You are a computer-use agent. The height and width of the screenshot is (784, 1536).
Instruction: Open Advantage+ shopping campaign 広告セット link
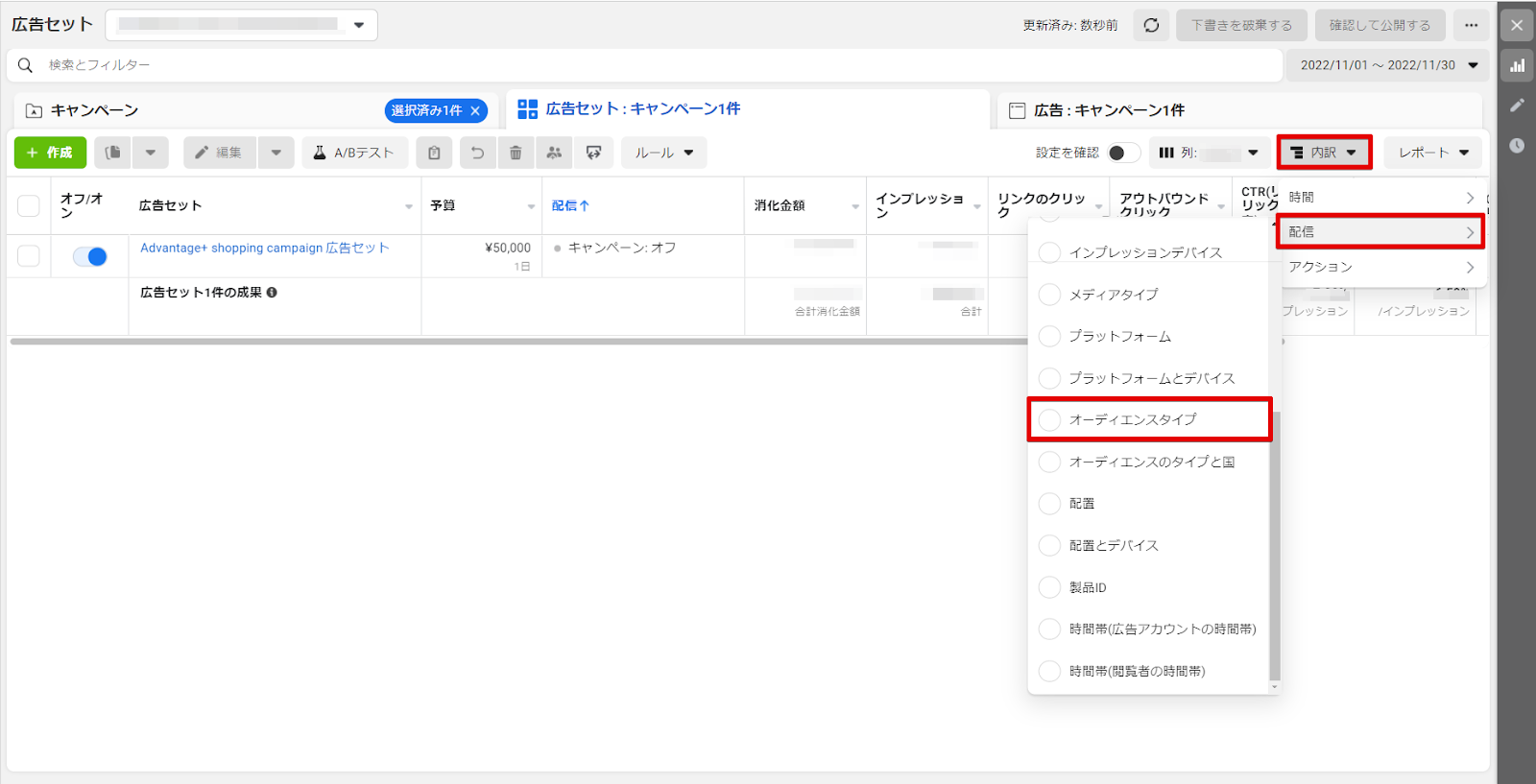(x=265, y=248)
